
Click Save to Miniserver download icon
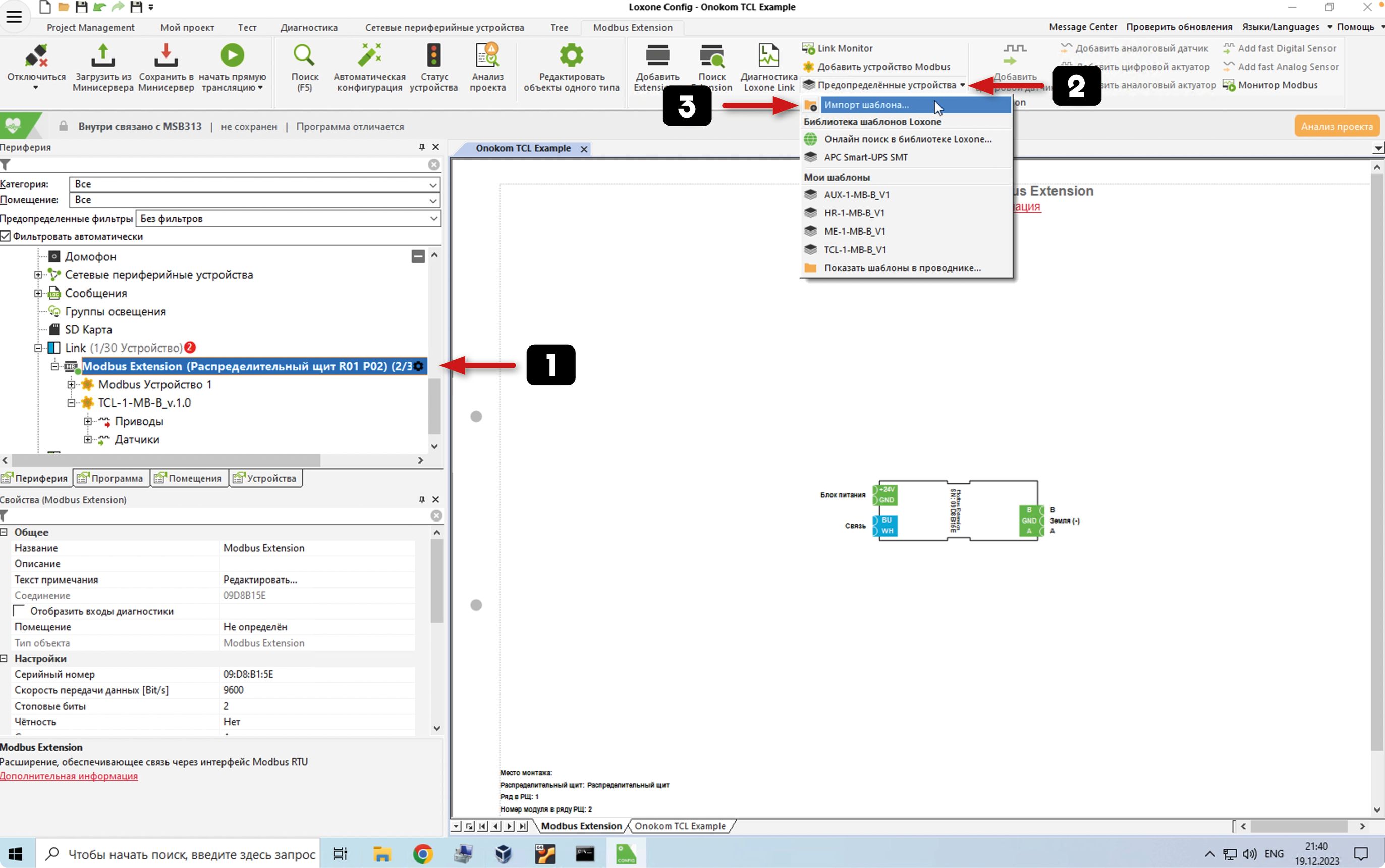pyautogui.click(x=165, y=56)
